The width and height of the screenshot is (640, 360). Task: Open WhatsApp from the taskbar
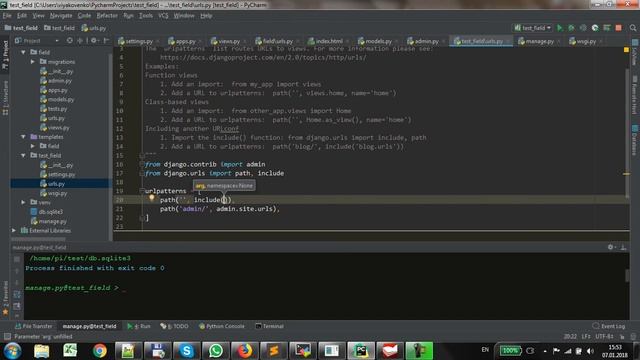(216, 351)
